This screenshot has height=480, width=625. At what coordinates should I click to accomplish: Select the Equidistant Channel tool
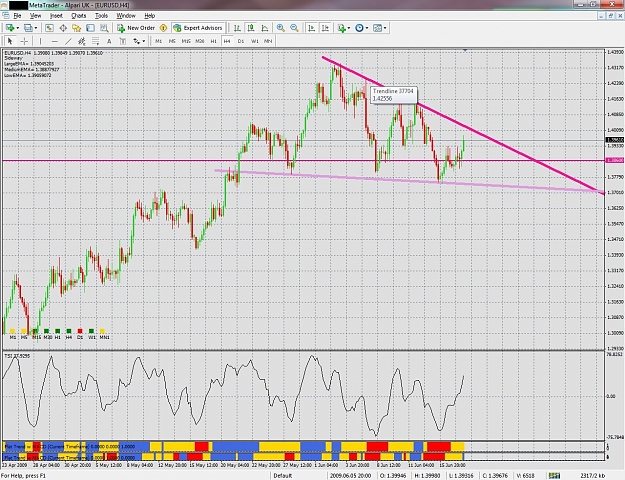click(x=82, y=41)
